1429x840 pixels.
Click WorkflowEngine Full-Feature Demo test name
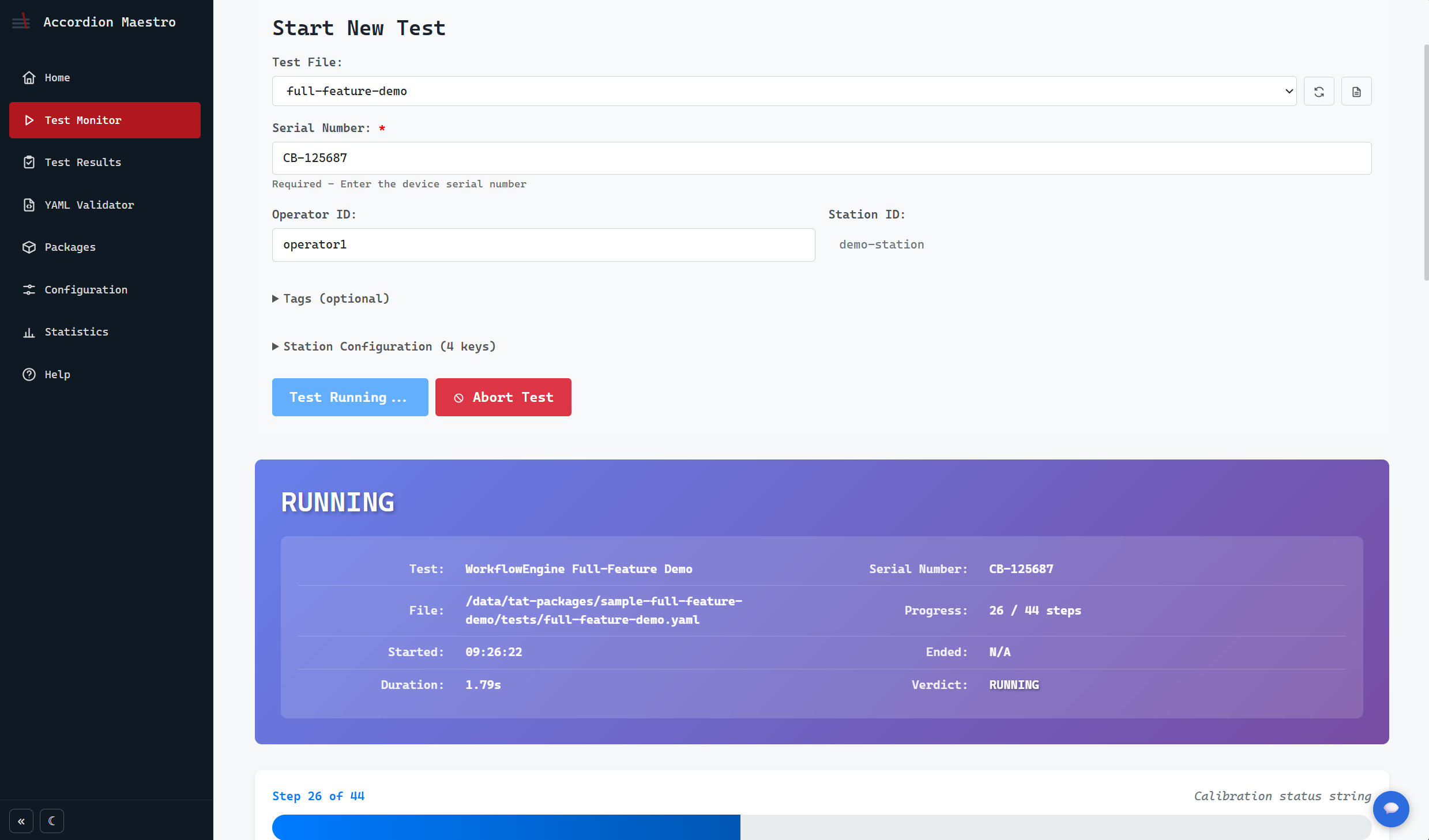tap(578, 569)
